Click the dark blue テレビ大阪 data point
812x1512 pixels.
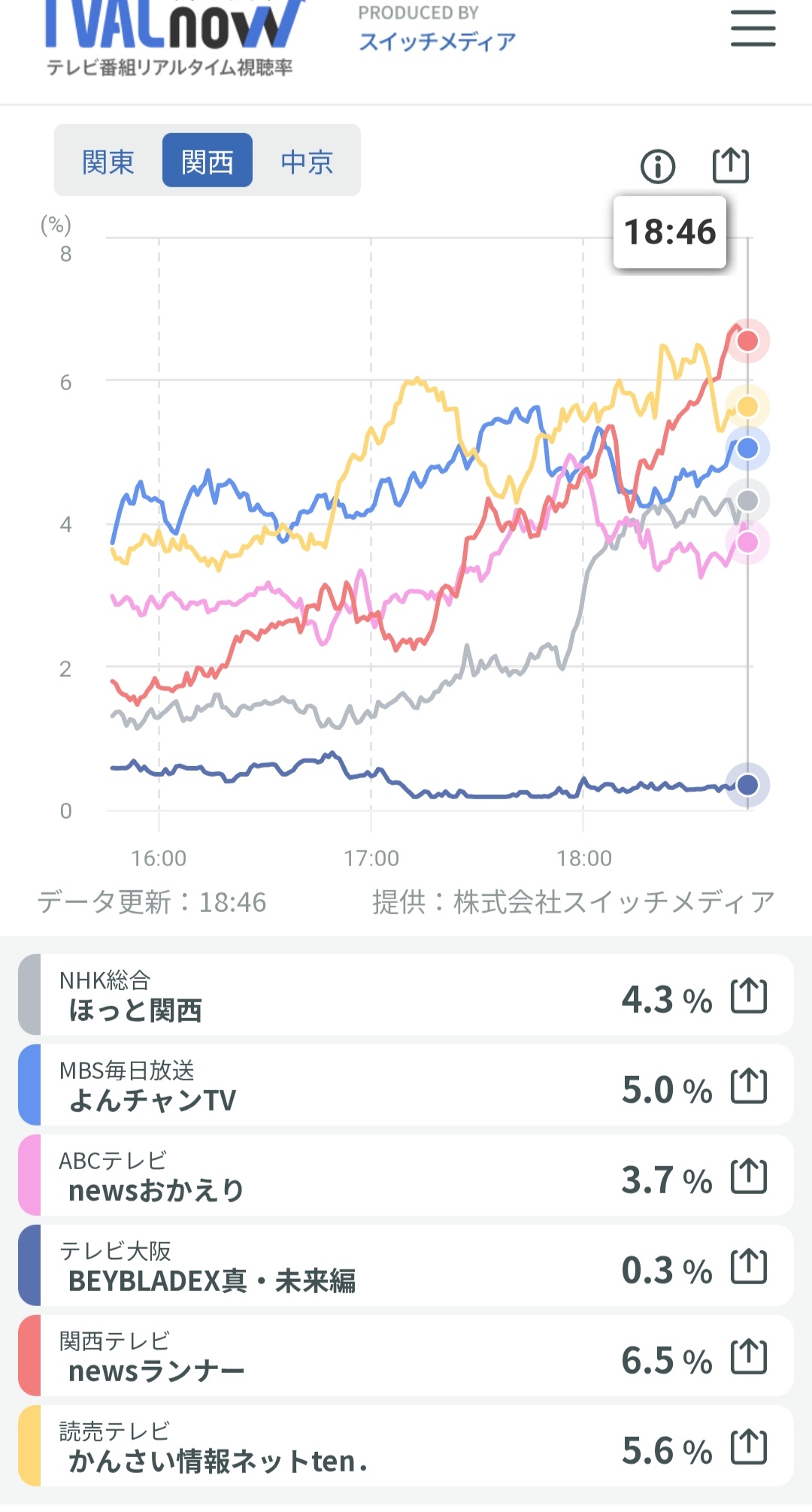point(747,785)
